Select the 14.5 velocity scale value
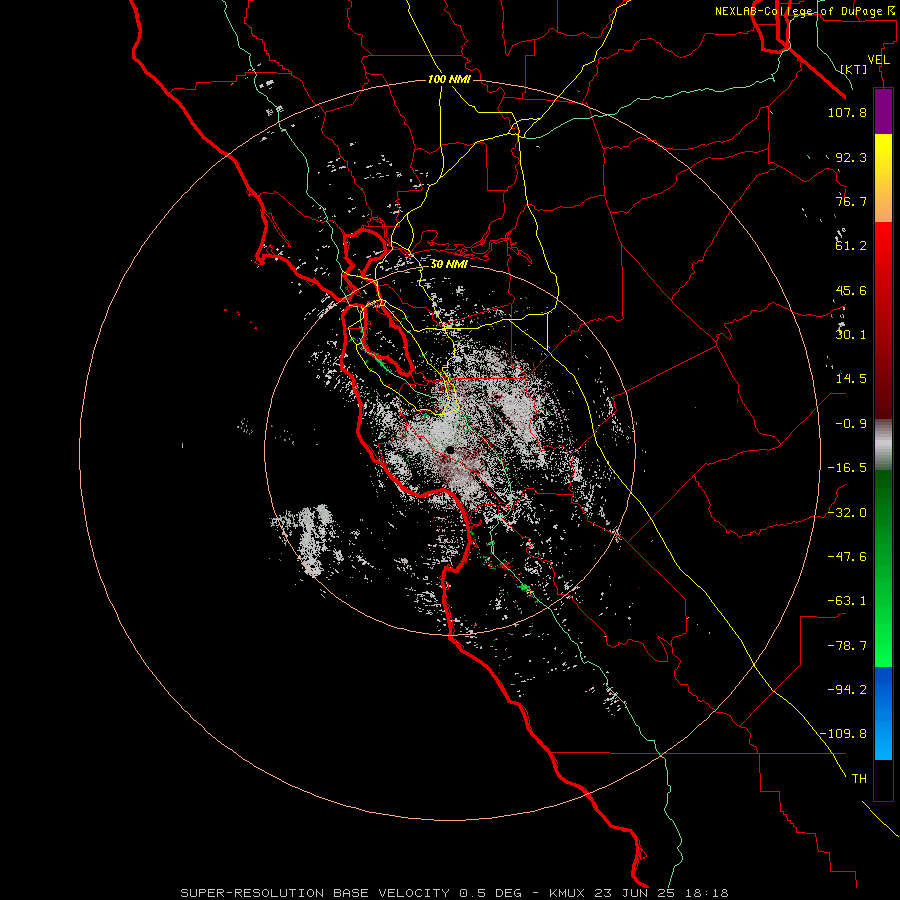900x900 pixels. click(x=851, y=379)
